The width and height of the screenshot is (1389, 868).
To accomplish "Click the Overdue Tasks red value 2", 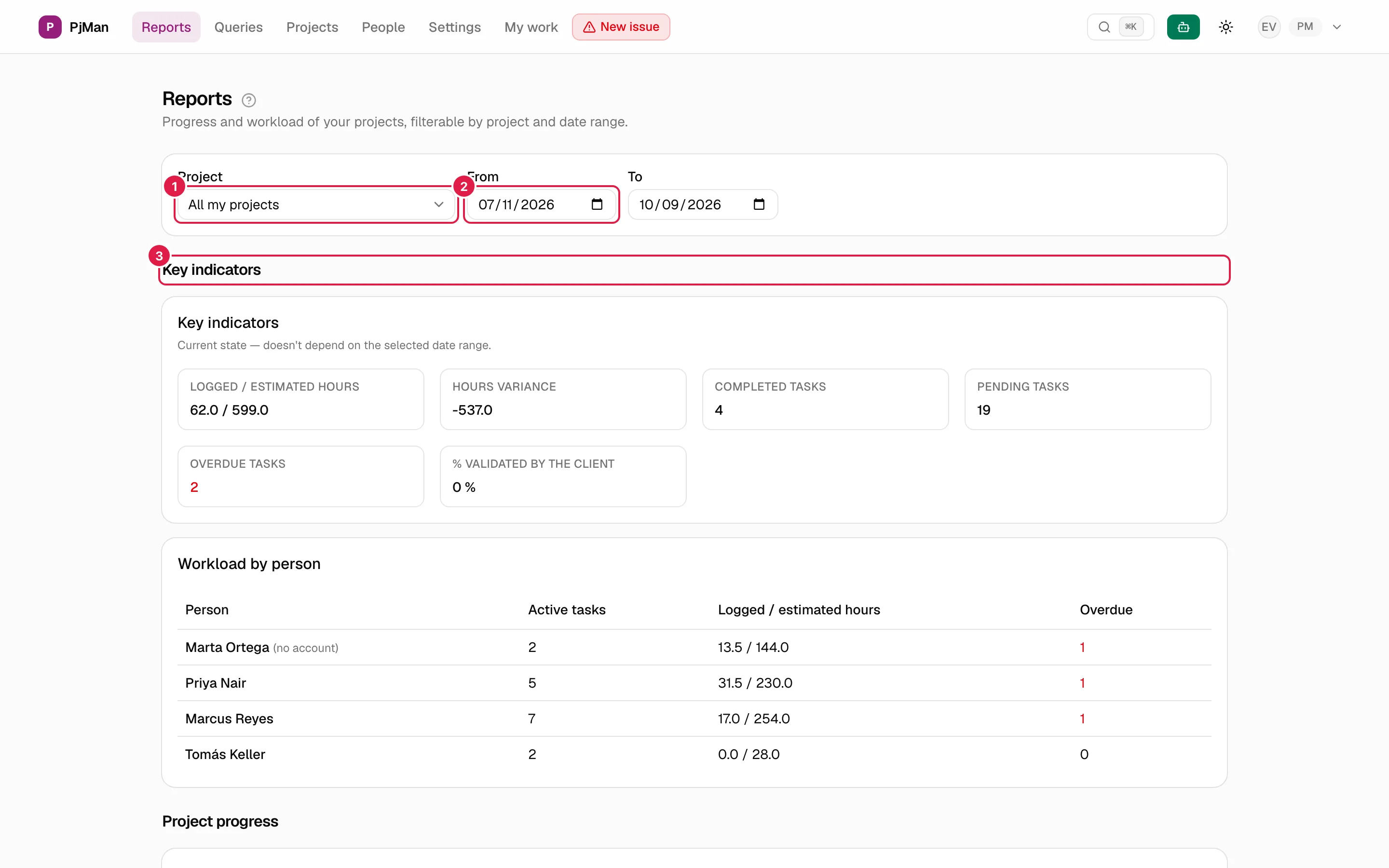I will click(x=194, y=488).
